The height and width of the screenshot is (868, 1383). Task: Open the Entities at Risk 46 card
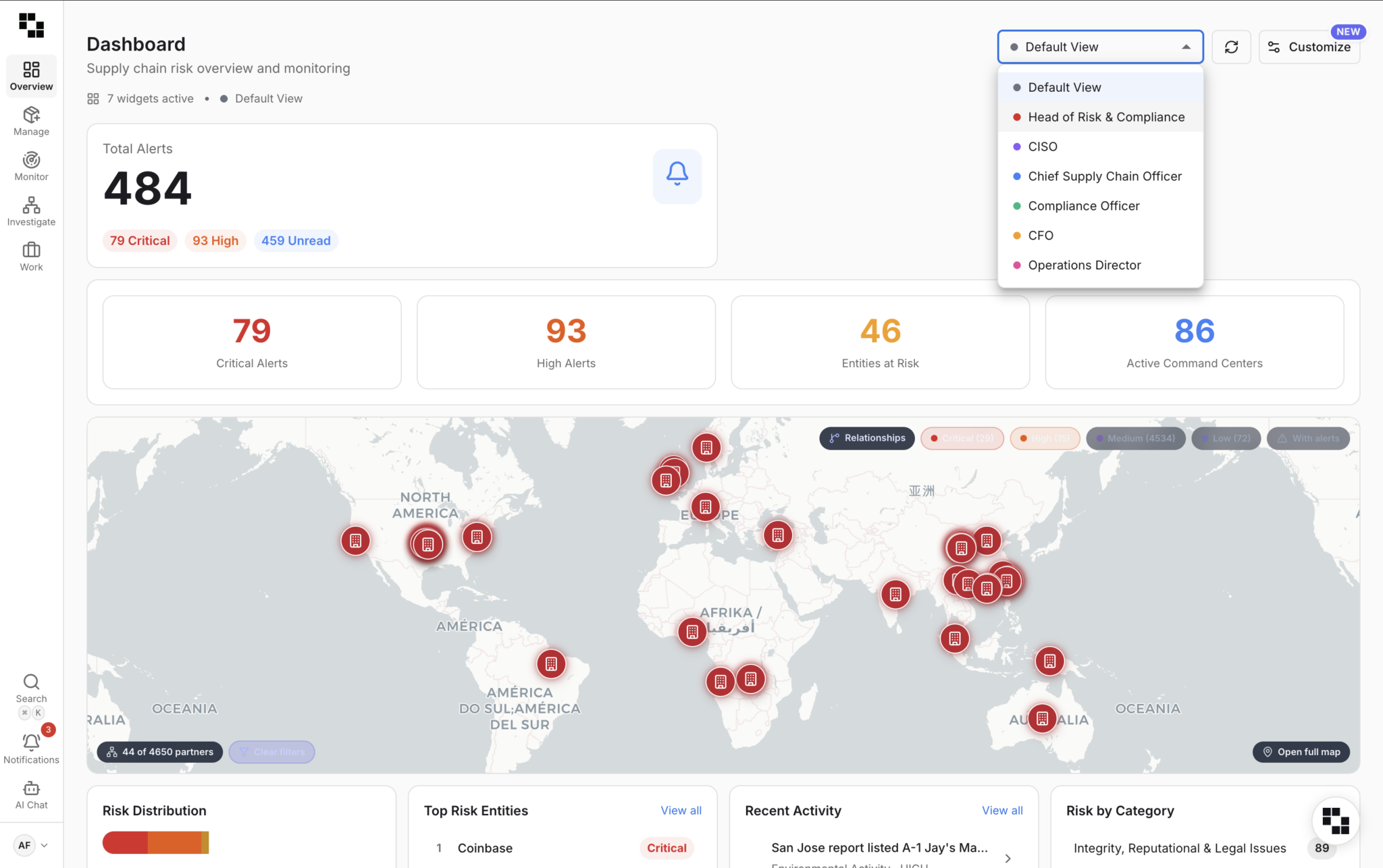pos(880,342)
